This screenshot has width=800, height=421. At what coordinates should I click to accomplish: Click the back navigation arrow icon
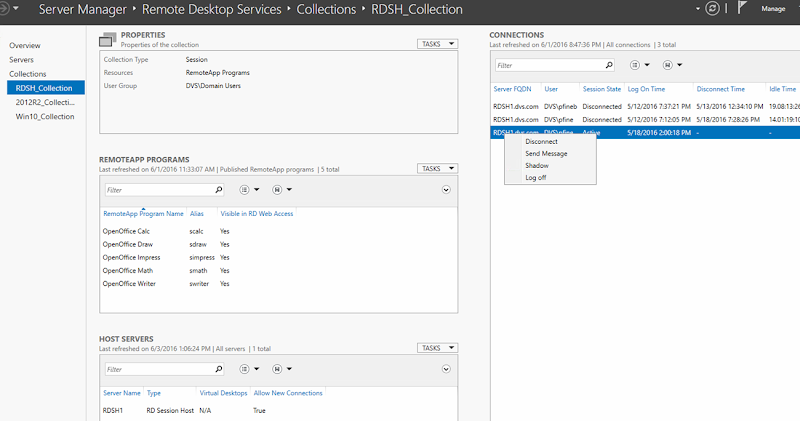coord(4,9)
